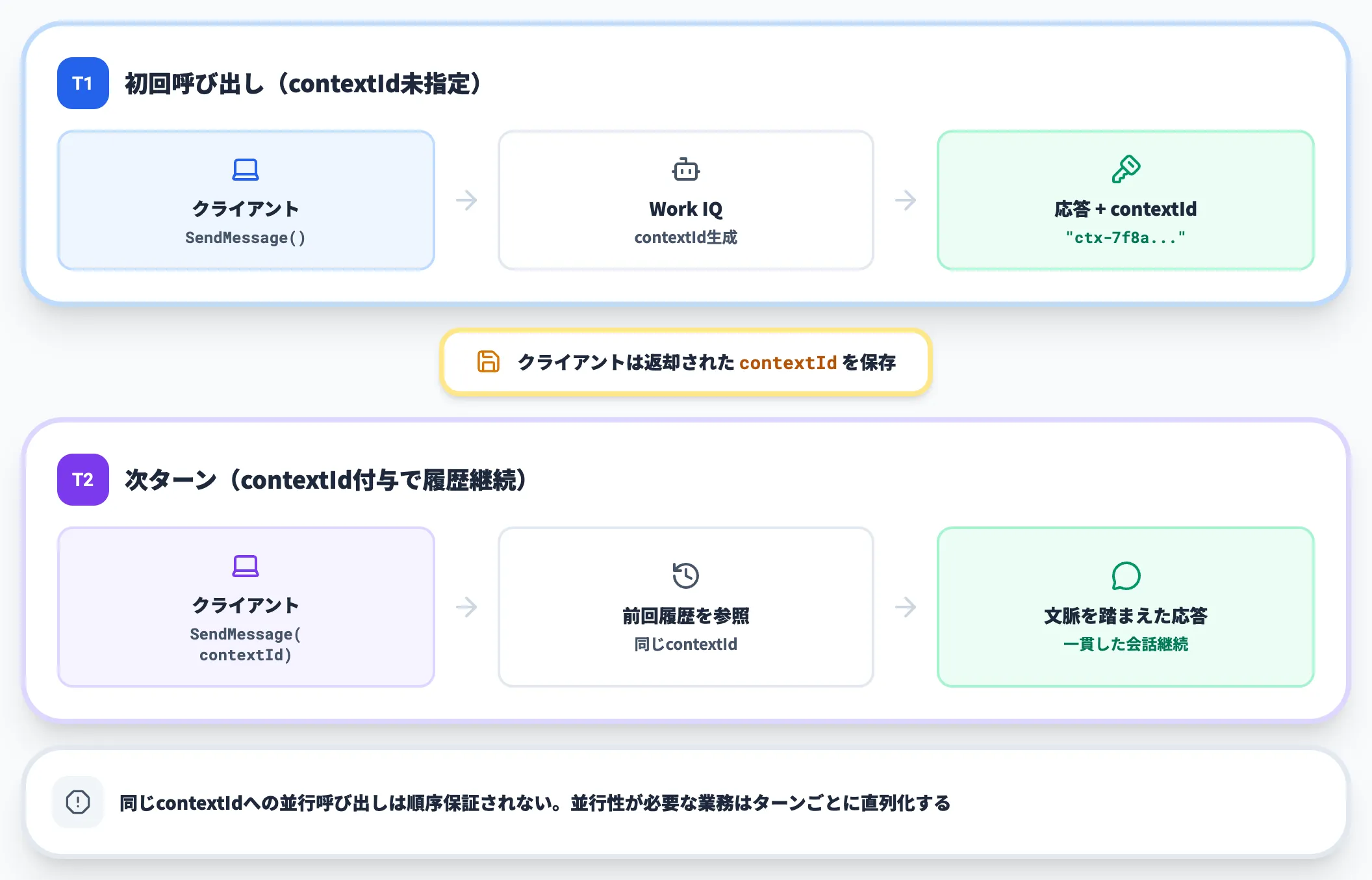This screenshot has height=880, width=1372.
Task: Click the contextId生成 subtitle
Action: point(685,238)
